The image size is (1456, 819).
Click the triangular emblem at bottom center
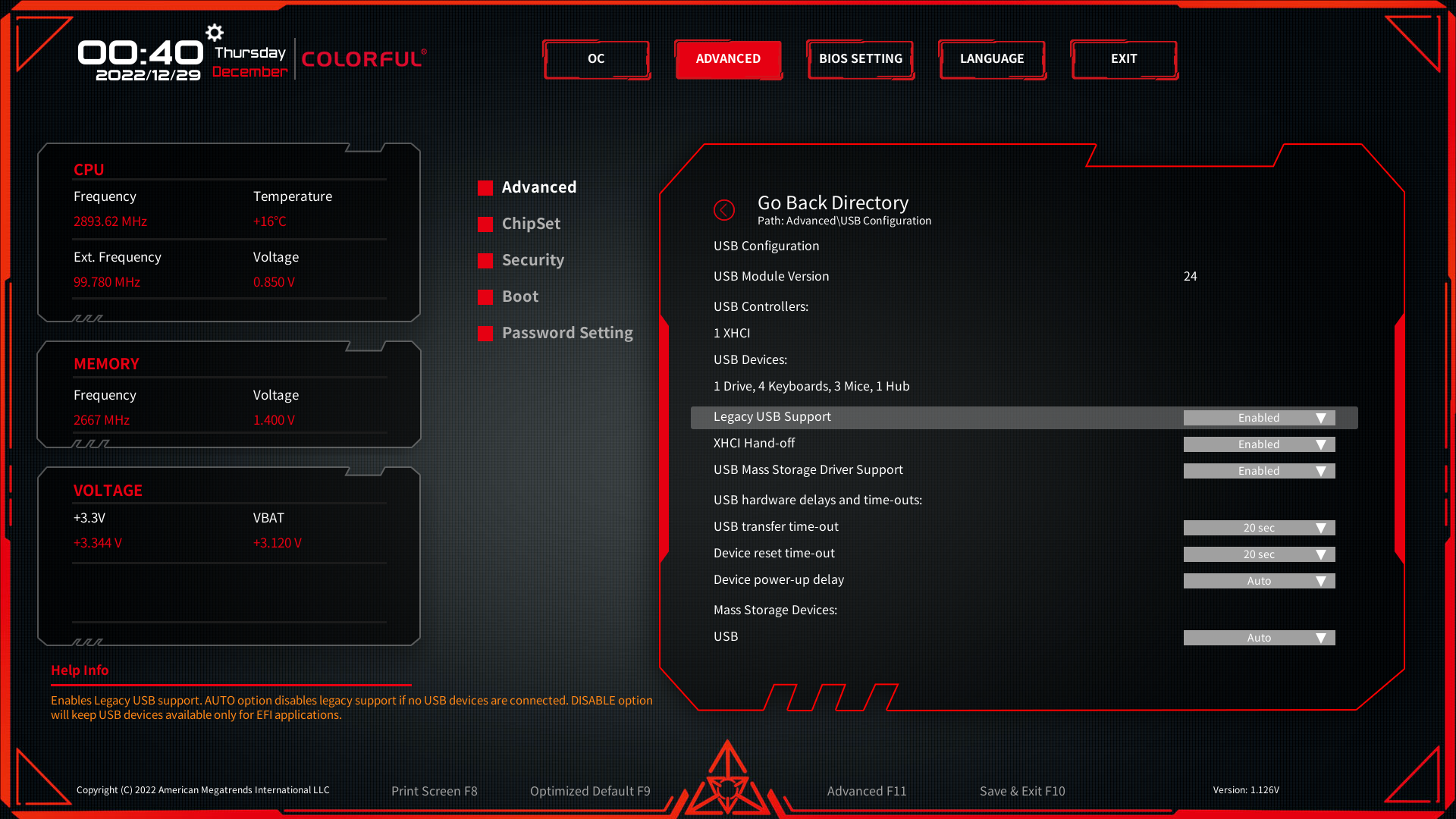[x=727, y=781]
